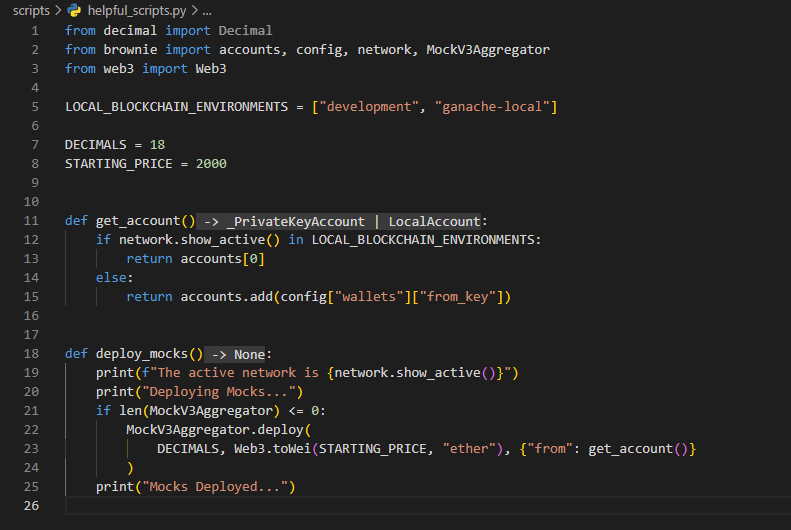Click 'len(MockV3Aggregator)' condition on line 21

(199, 411)
